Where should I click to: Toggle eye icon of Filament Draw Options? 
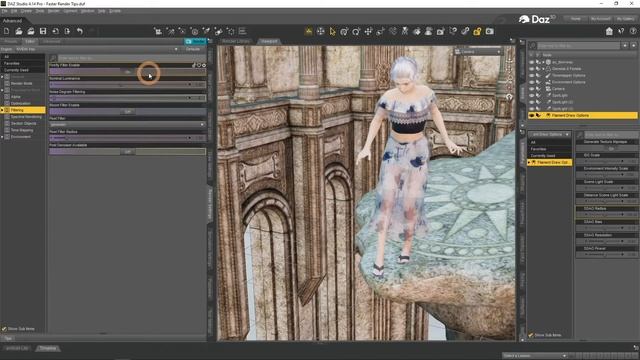[531, 116]
